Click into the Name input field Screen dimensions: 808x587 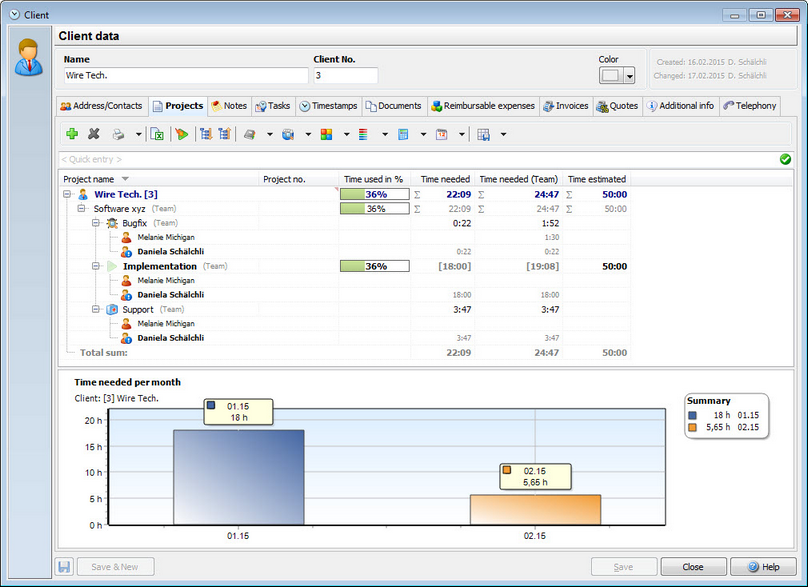[186, 76]
